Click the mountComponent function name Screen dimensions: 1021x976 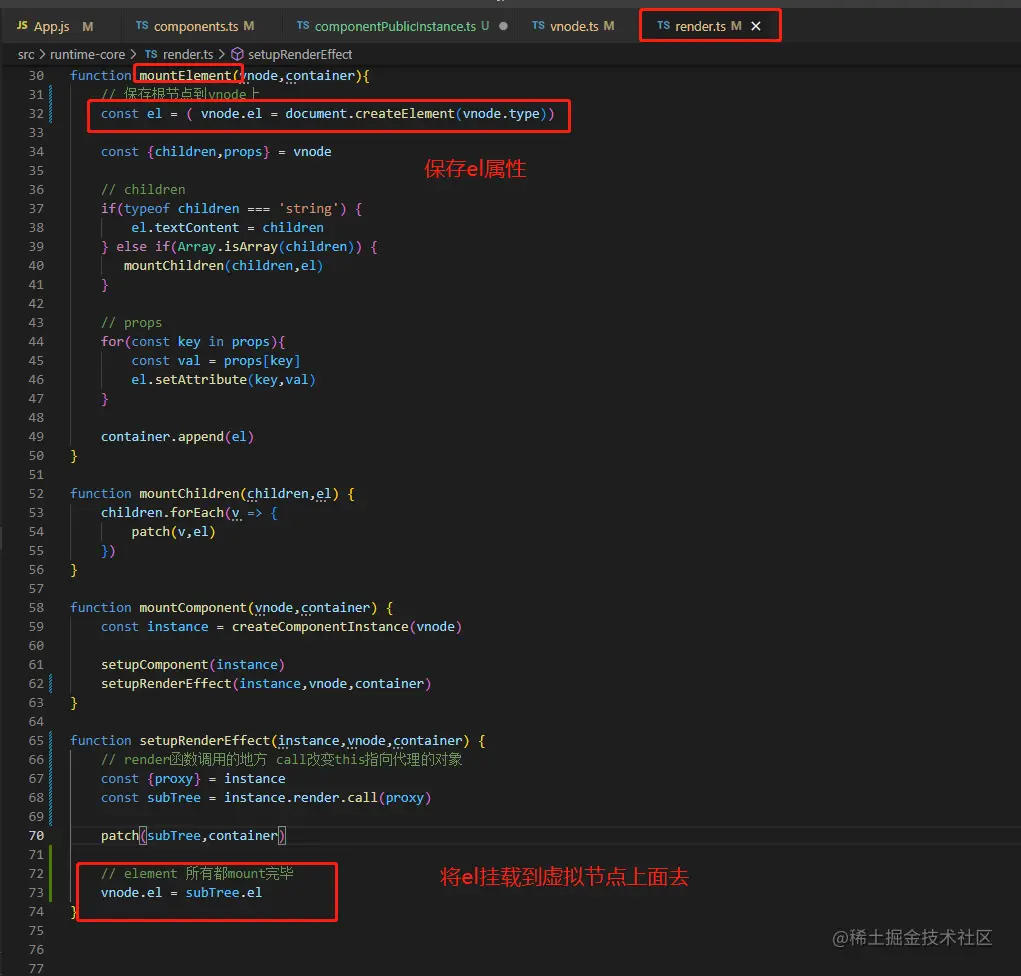tap(193, 607)
